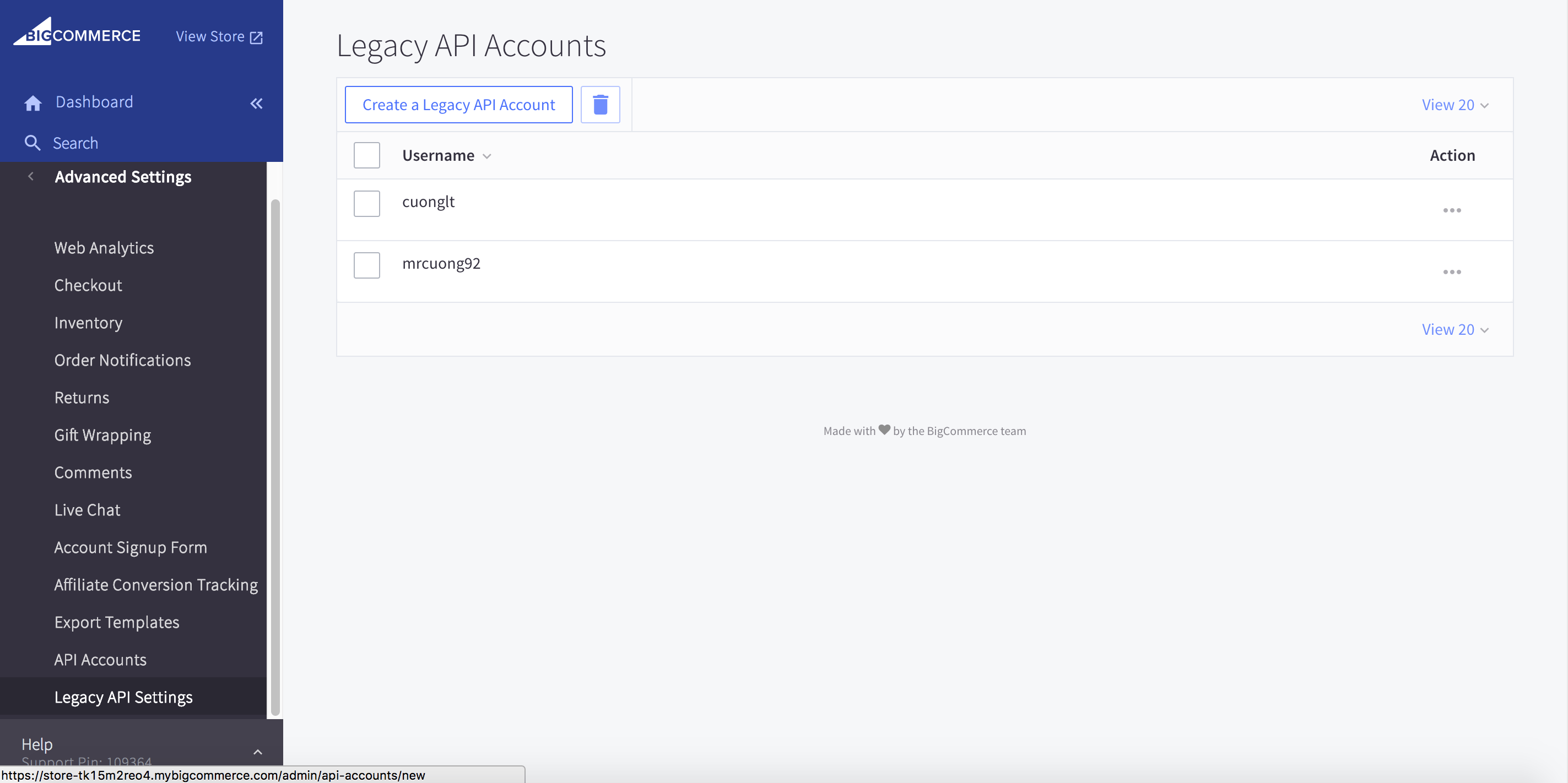1568x783 pixels.
Task: Click the Action column header
Action: pos(1452,155)
